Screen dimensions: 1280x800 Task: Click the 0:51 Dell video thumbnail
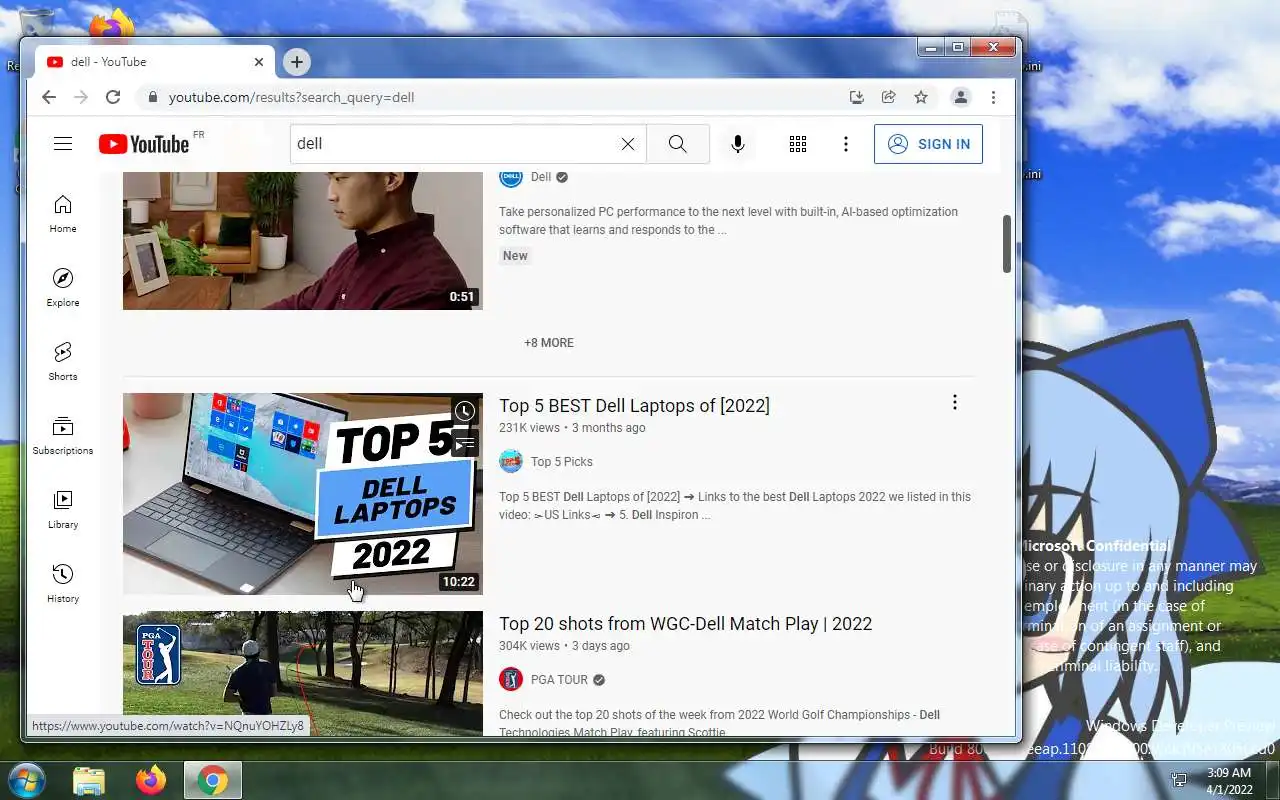click(x=302, y=241)
